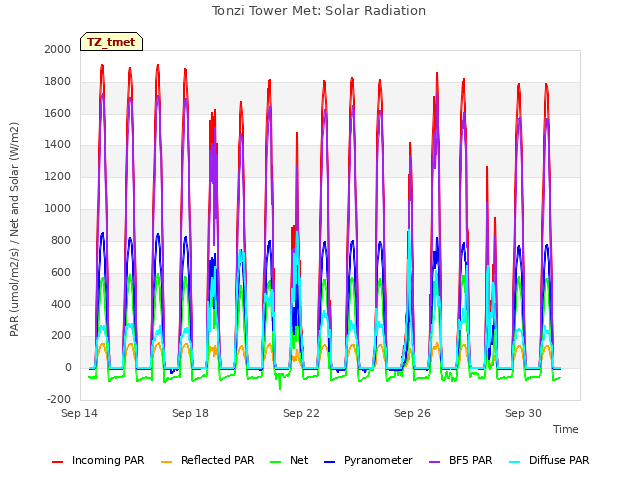Select the Pyranometer legend label
Image resolution: width=640 pixels, height=480 pixels.
[378, 460]
